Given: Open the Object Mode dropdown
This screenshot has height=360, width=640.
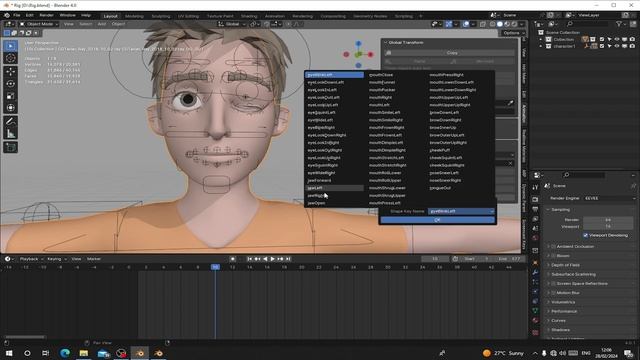Looking at the screenshot, I should (39, 24).
